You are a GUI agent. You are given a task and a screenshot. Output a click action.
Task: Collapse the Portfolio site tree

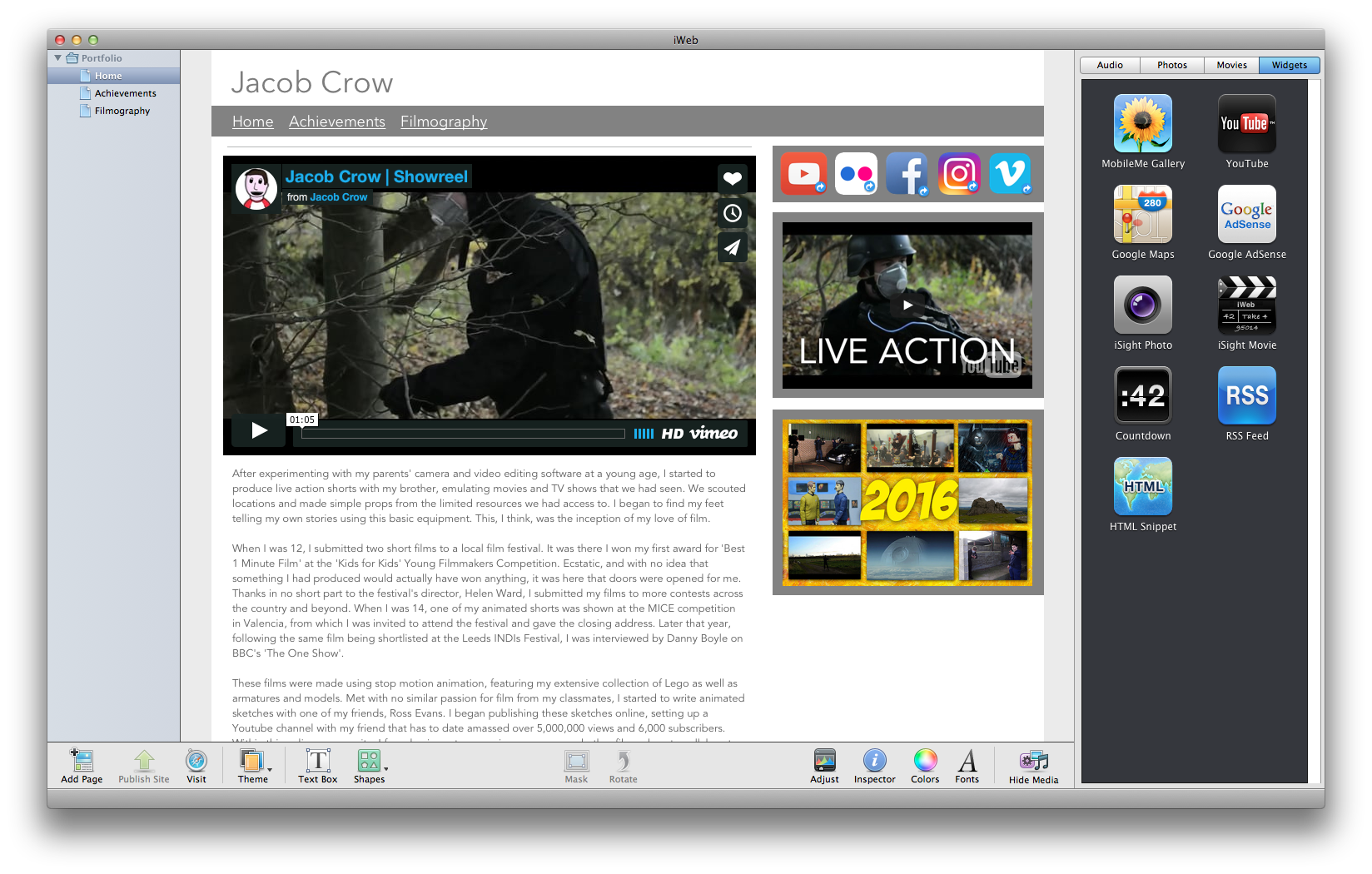(57, 58)
